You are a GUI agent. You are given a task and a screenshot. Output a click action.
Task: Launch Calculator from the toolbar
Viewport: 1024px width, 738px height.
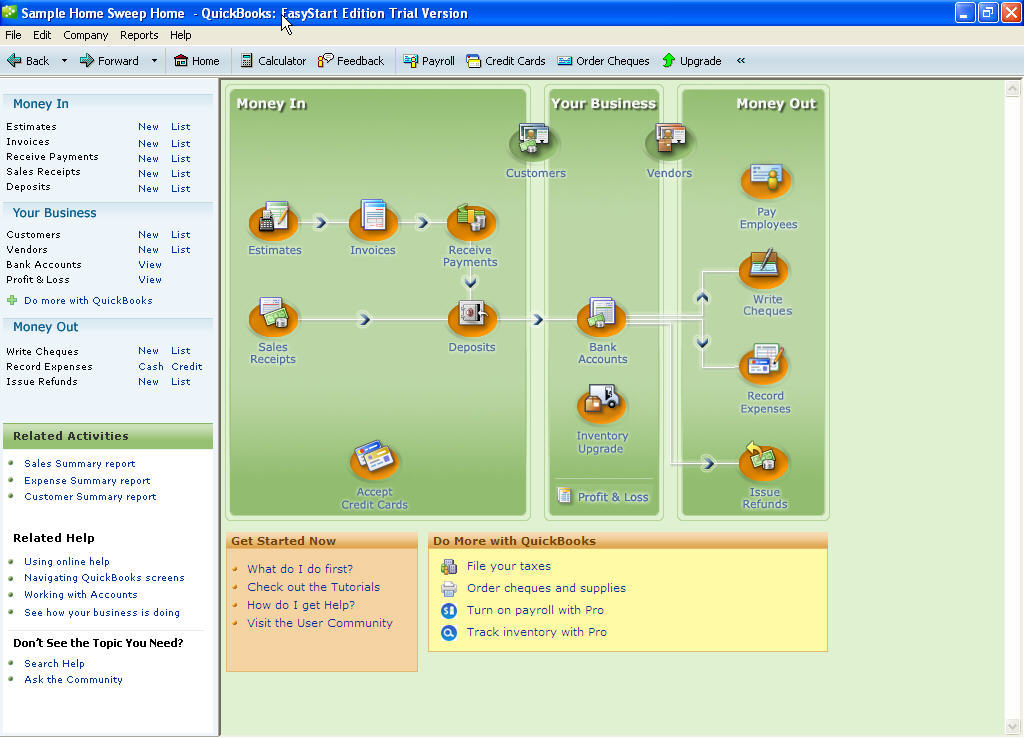pos(273,61)
